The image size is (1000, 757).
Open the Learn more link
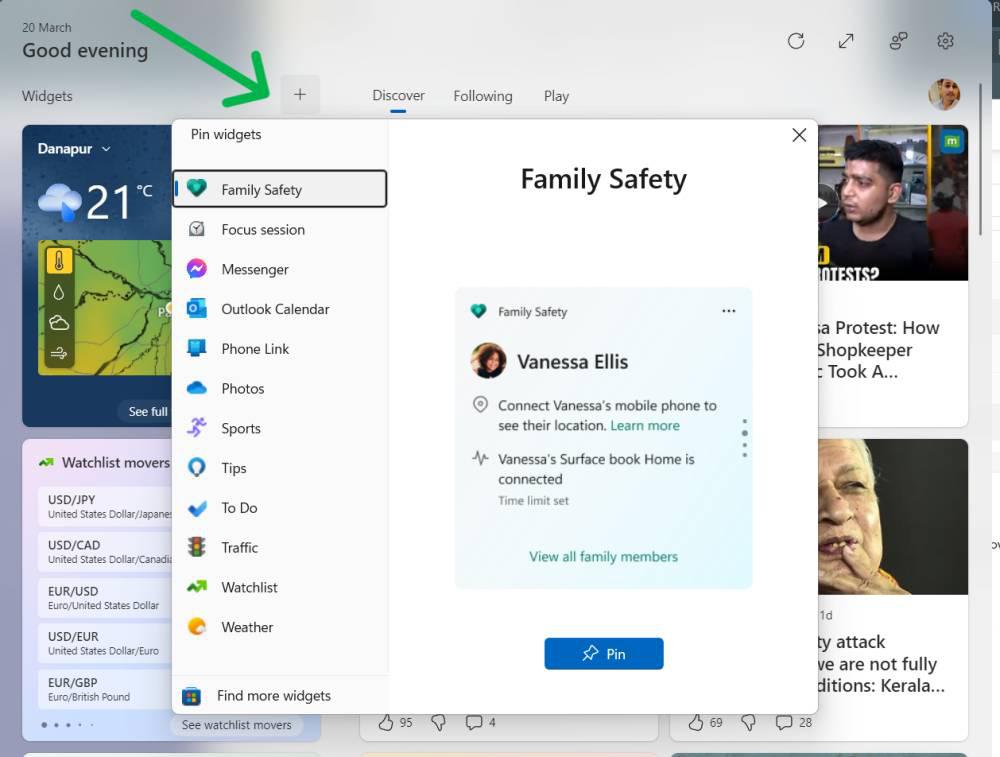click(x=645, y=425)
